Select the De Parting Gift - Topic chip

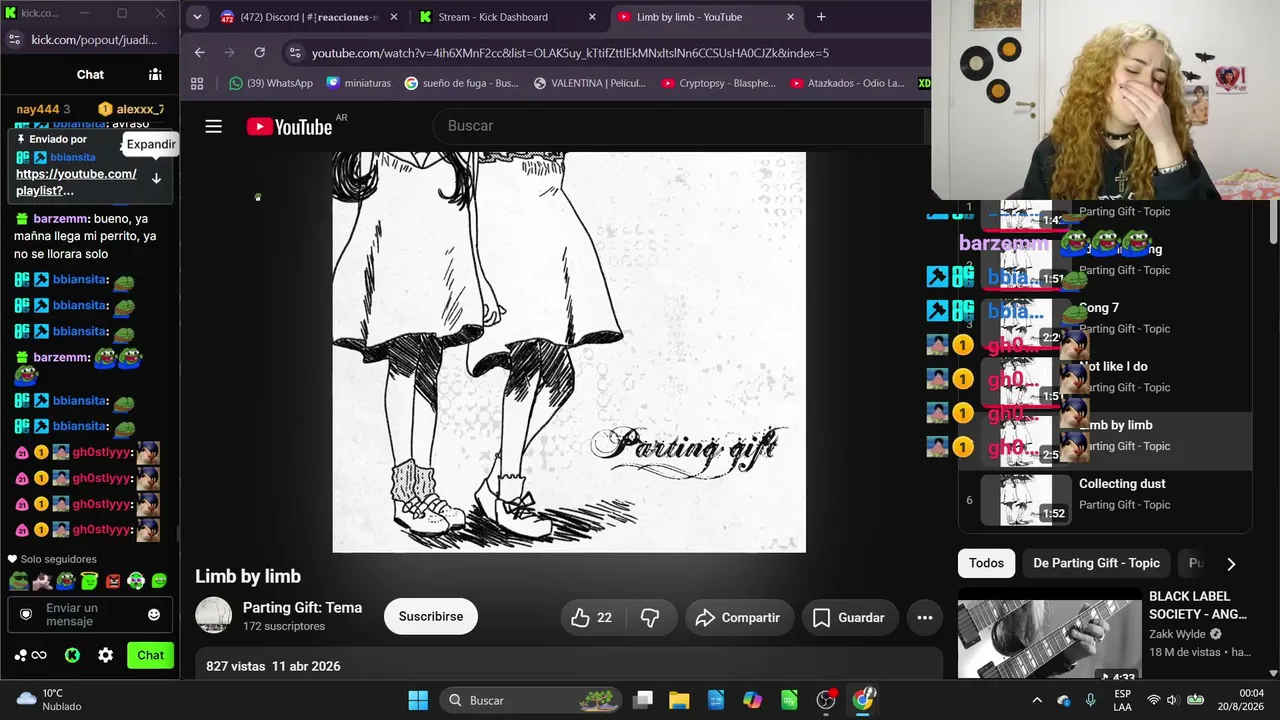[x=1096, y=563]
